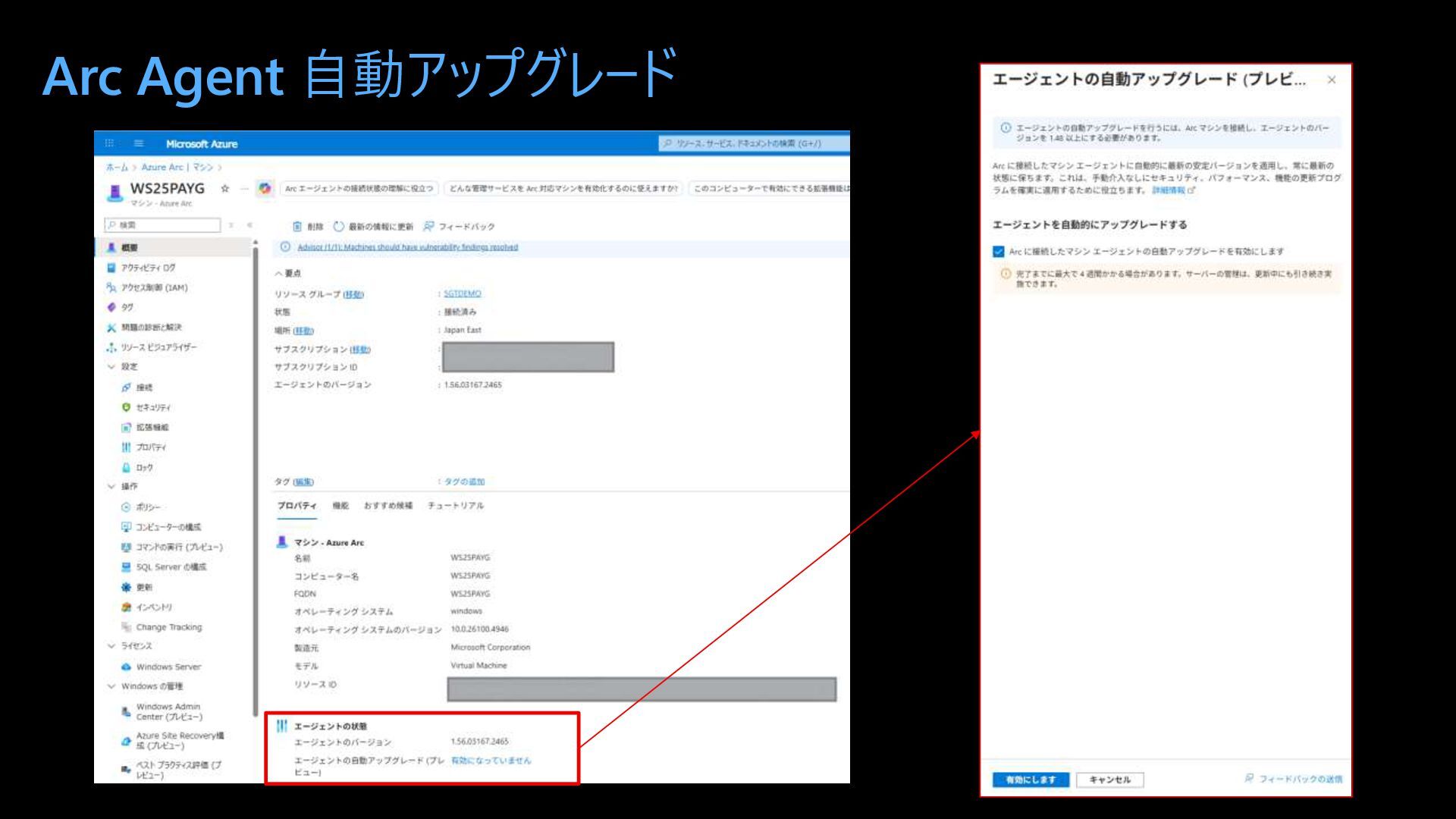Go to ホーム in the breadcrumb
The height and width of the screenshot is (819, 1456).
(x=117, y=167)
